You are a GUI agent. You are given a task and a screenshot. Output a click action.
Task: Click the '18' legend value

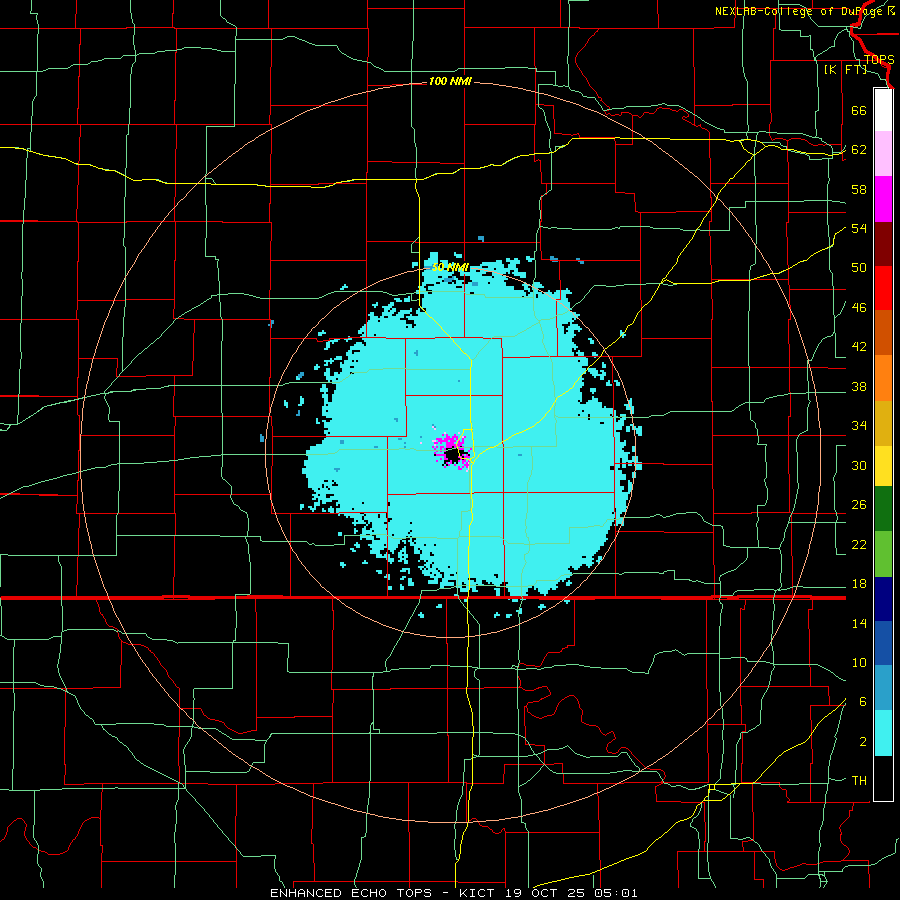click(859, 584)
